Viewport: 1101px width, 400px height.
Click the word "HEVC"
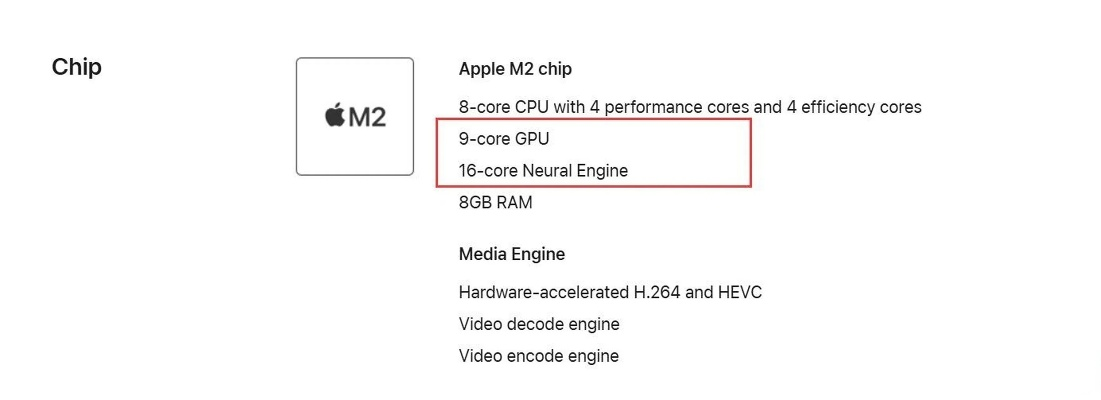coord(741,293)
